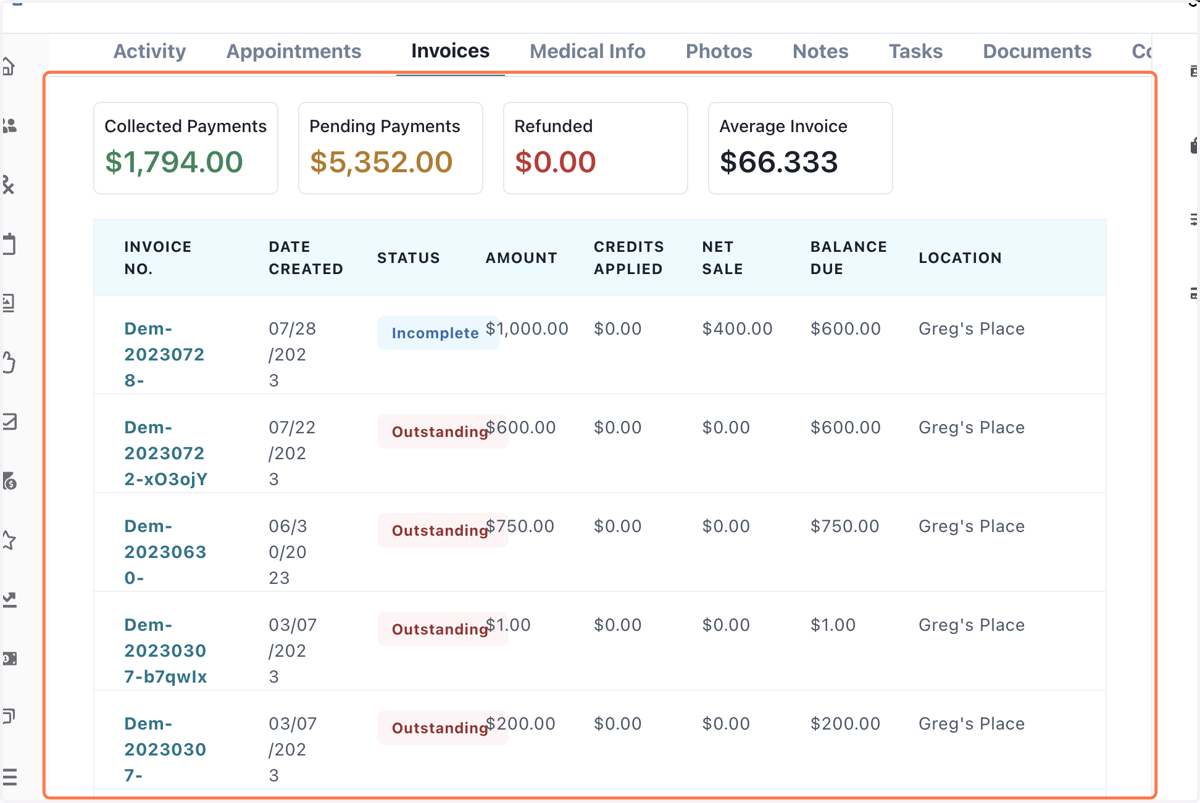This screenshot has width=1200, height=803.
Task: Click the $200.00 balance due cell
Action: [846, 724]
